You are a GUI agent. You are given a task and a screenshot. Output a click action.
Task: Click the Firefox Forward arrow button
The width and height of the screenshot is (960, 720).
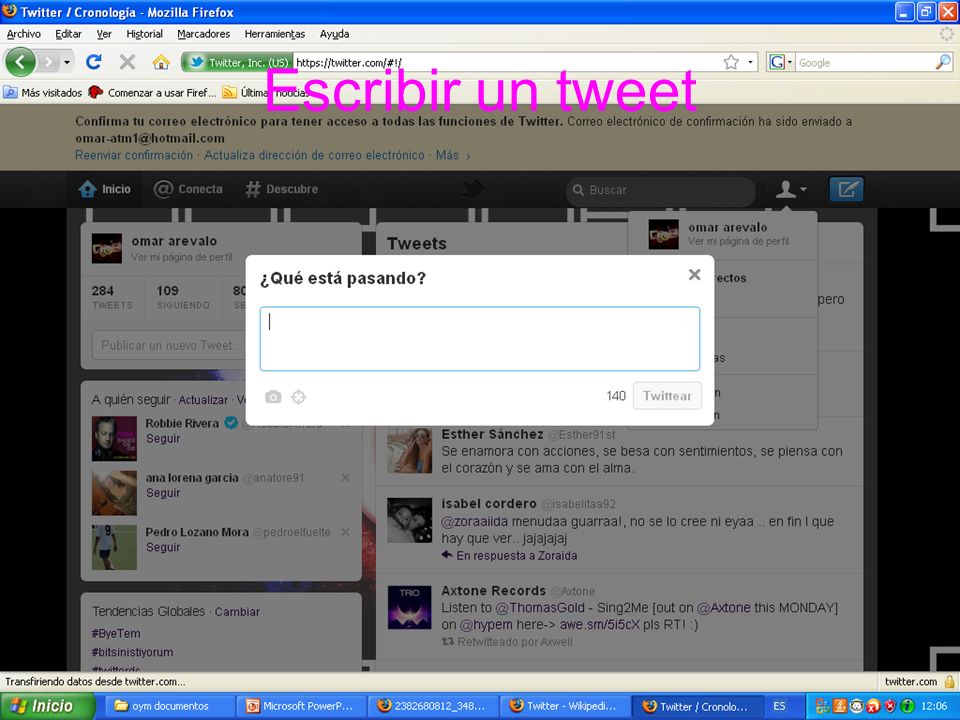(48, 62)
